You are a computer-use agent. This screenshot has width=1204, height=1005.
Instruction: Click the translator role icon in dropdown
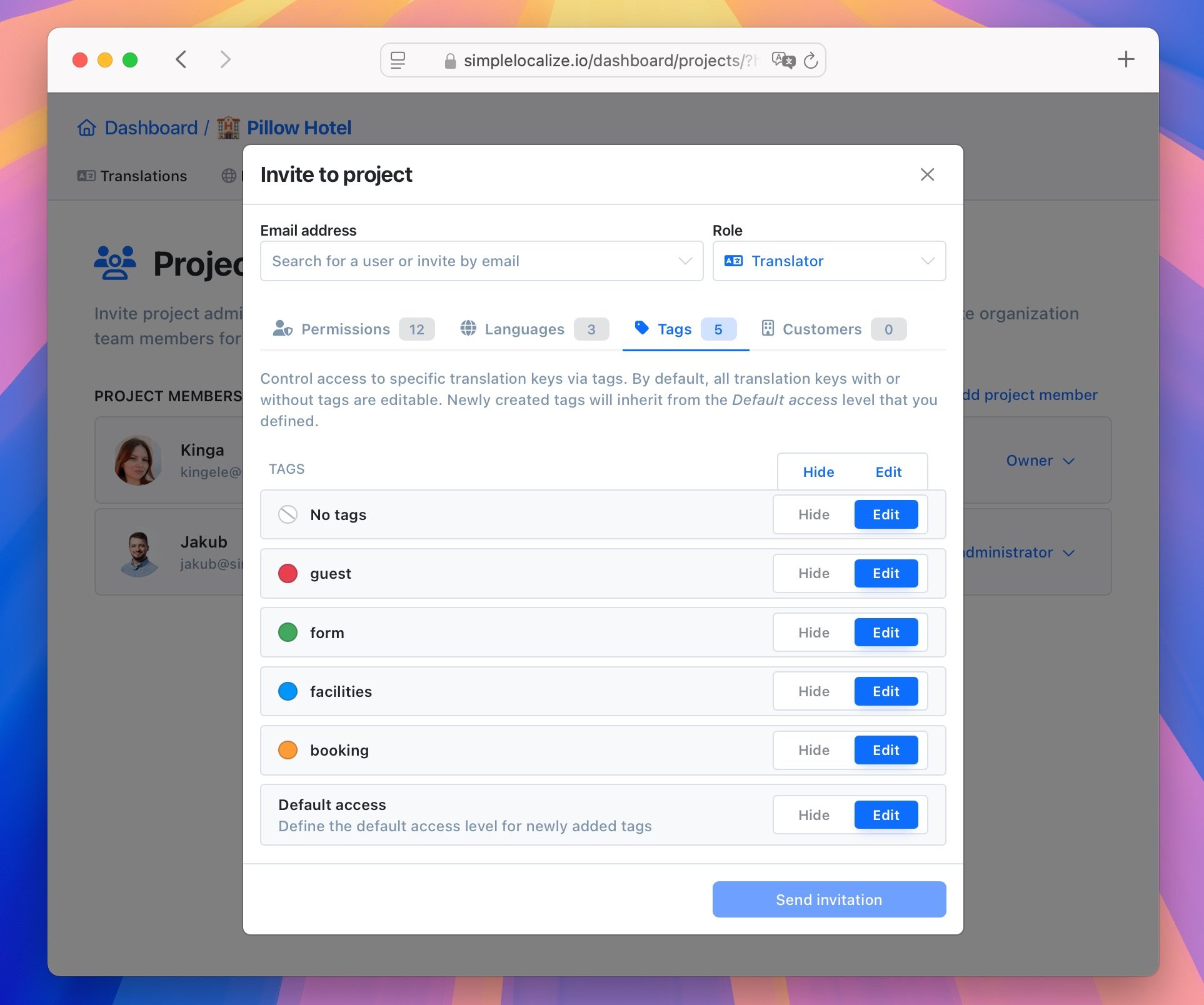[735, 260]
